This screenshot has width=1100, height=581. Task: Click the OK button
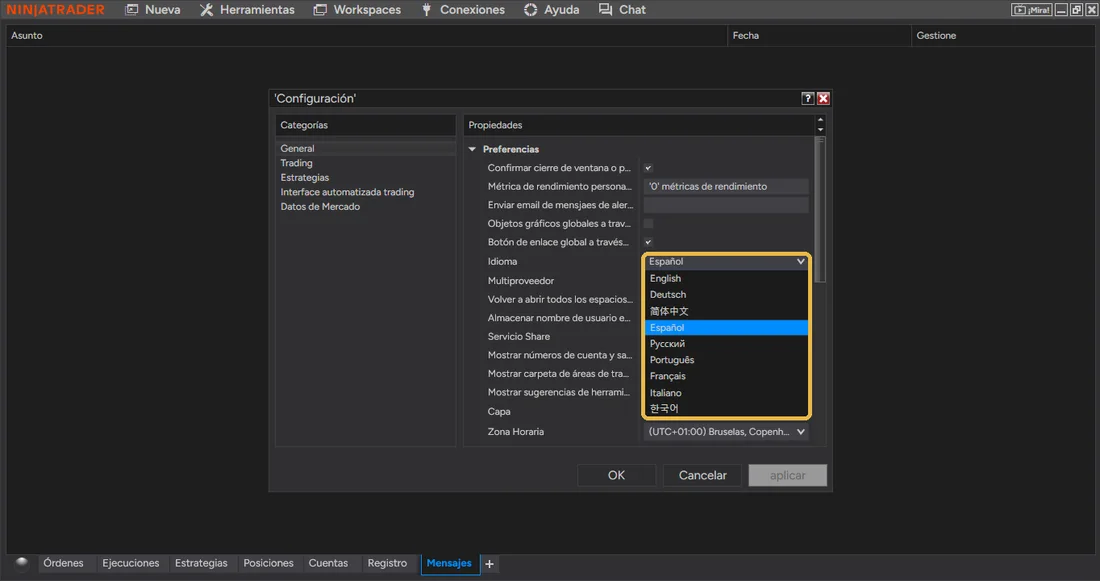(x=616, y=475)
